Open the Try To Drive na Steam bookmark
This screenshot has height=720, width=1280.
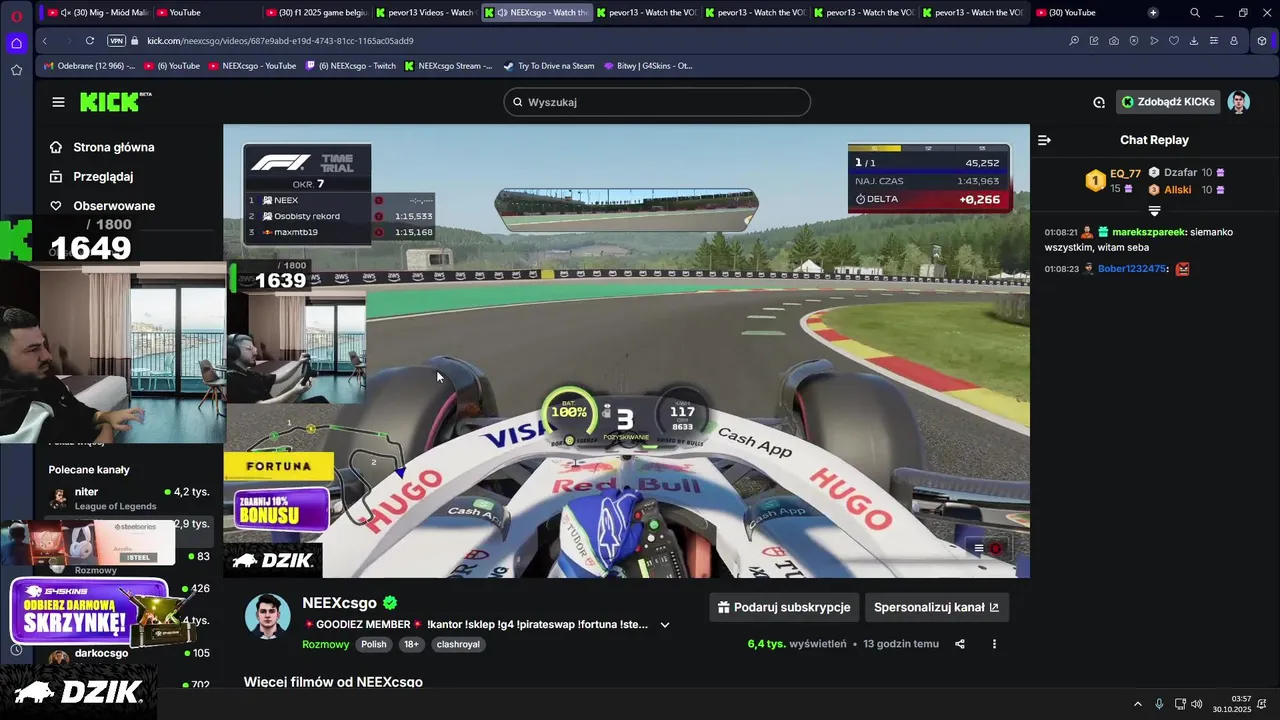click(x=548, y=66)
